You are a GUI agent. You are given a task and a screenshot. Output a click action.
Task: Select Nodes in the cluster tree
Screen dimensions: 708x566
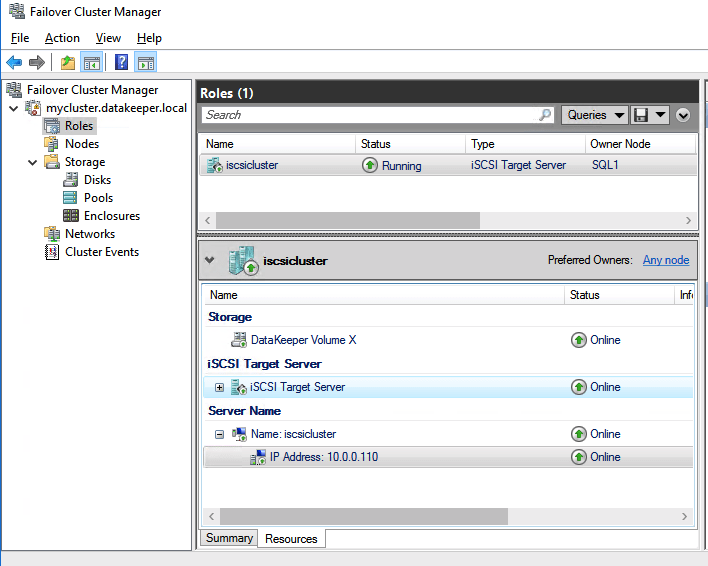point(81,144)
